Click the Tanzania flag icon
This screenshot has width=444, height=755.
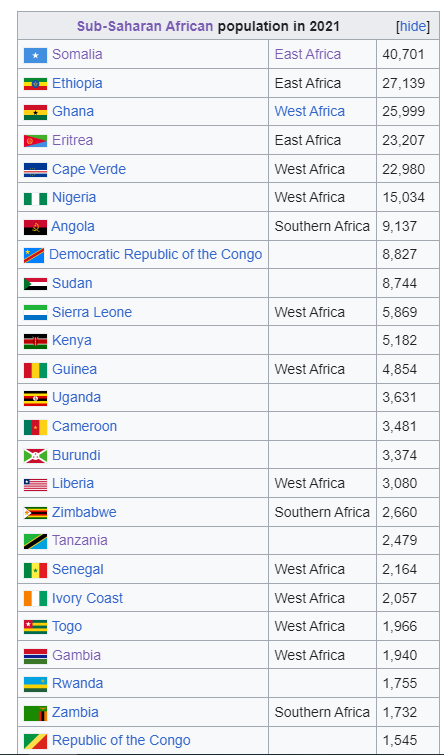(x=36, y=541)
